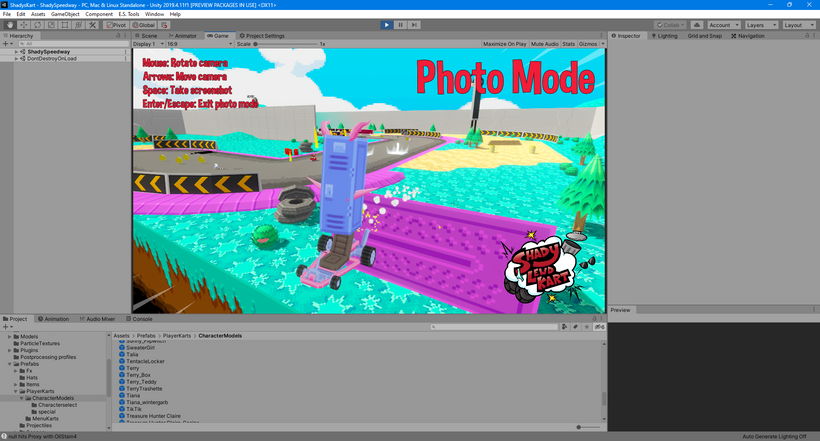The height and width of the screenshot is (441, 820).
Task: Select the TentacleLocker prefab
Action: pos(145,361)
